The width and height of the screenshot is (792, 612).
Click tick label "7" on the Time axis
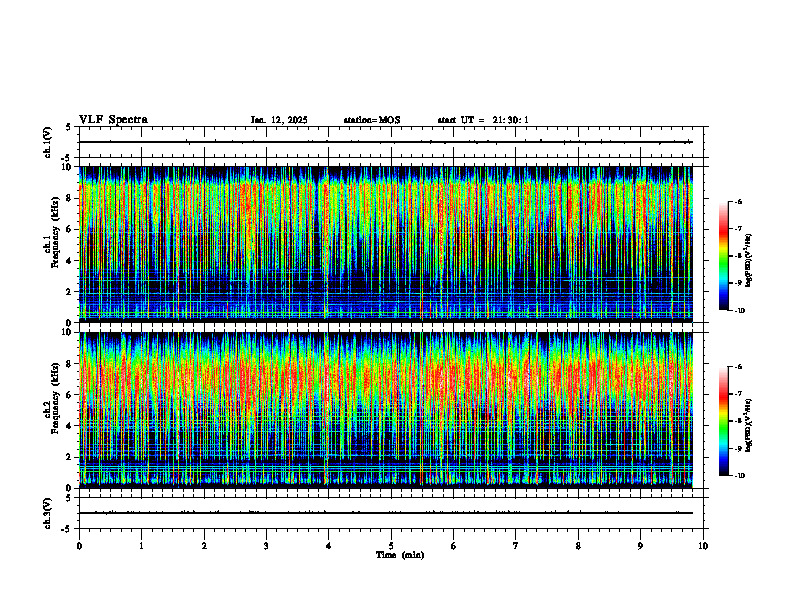[516, 546]
